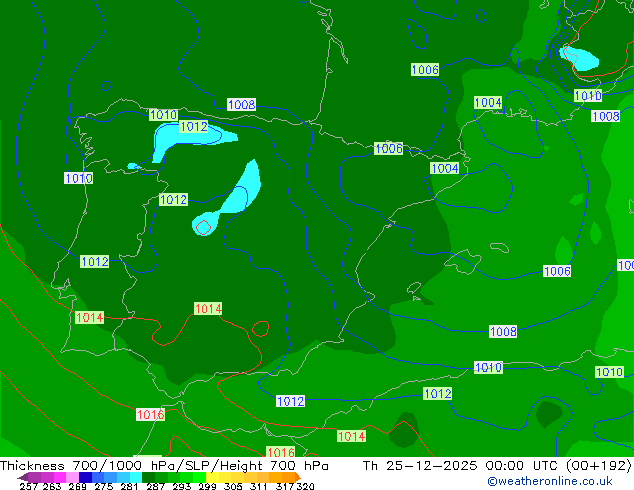634x490 pixels.
Task: Click the dark navy blue legend swatch
Action: [x=85, y=477]
